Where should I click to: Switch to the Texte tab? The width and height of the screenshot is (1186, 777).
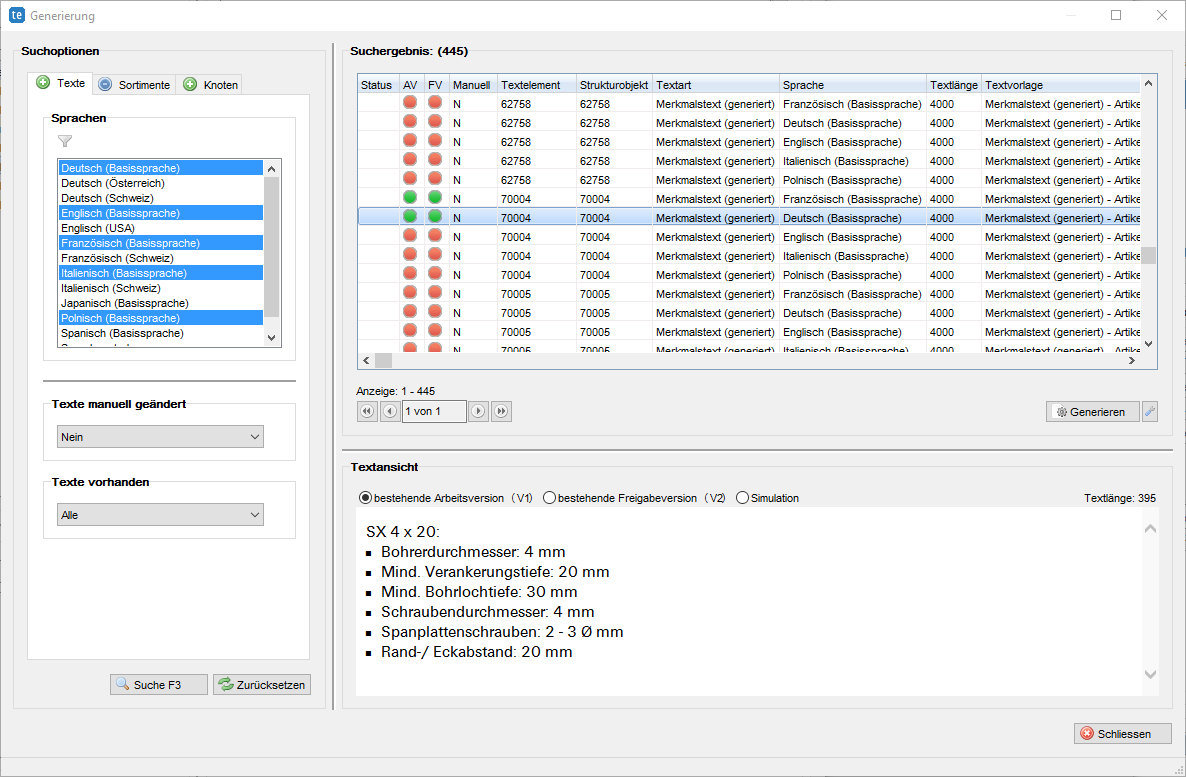pyautogui.click(x=61, y=83)
